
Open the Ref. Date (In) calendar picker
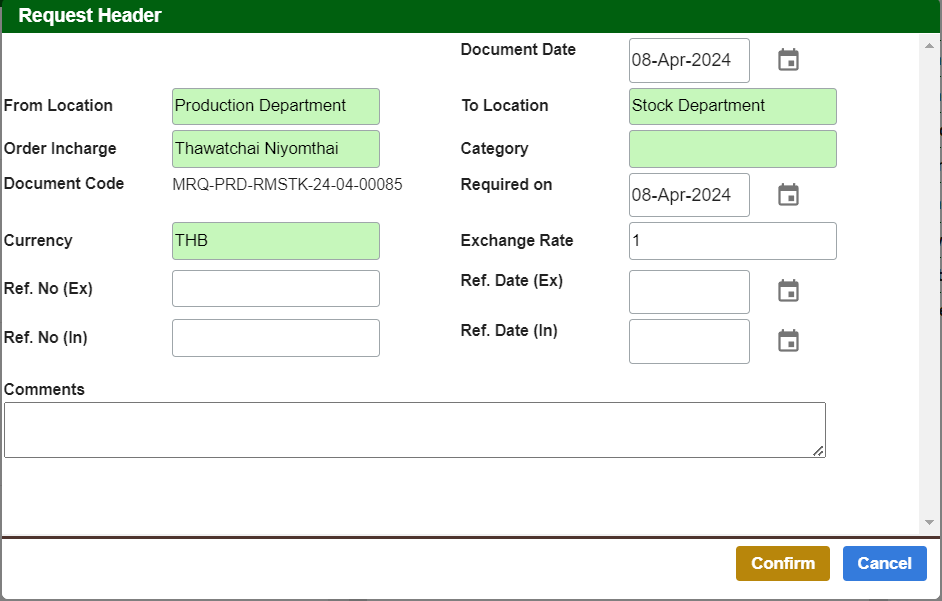click(788, 341)
